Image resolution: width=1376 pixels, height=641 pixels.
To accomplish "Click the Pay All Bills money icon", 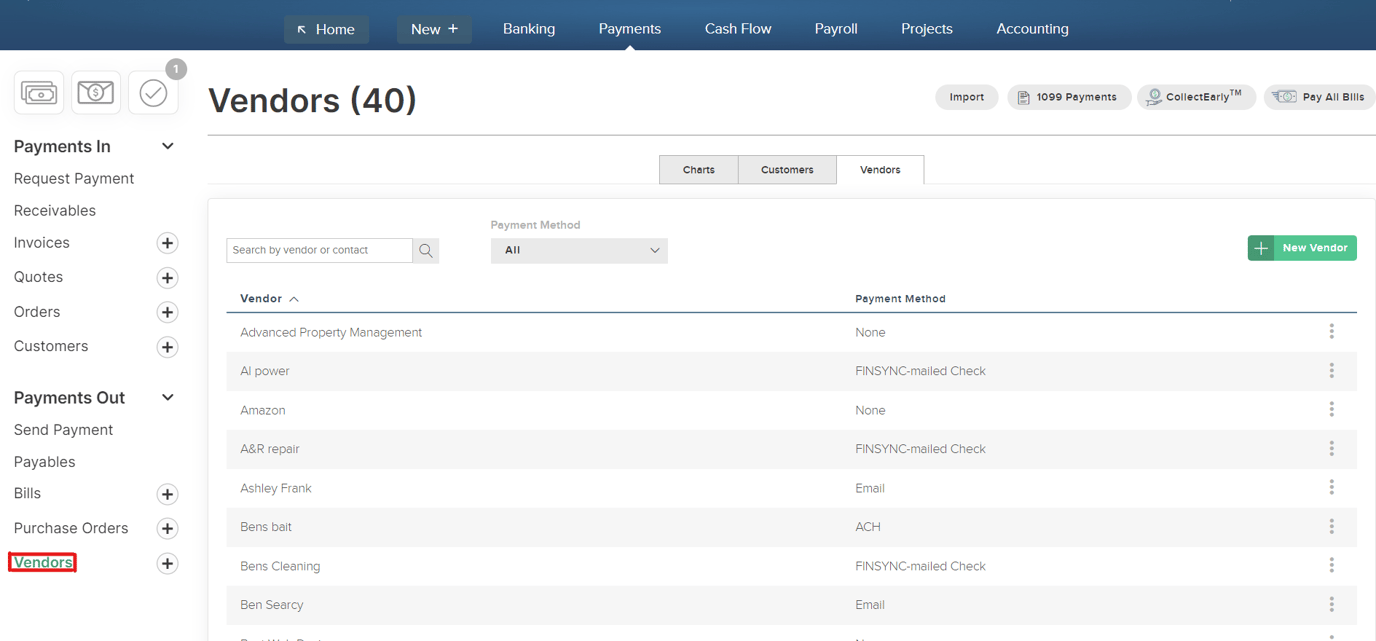I will click(x=1287, y=96).
